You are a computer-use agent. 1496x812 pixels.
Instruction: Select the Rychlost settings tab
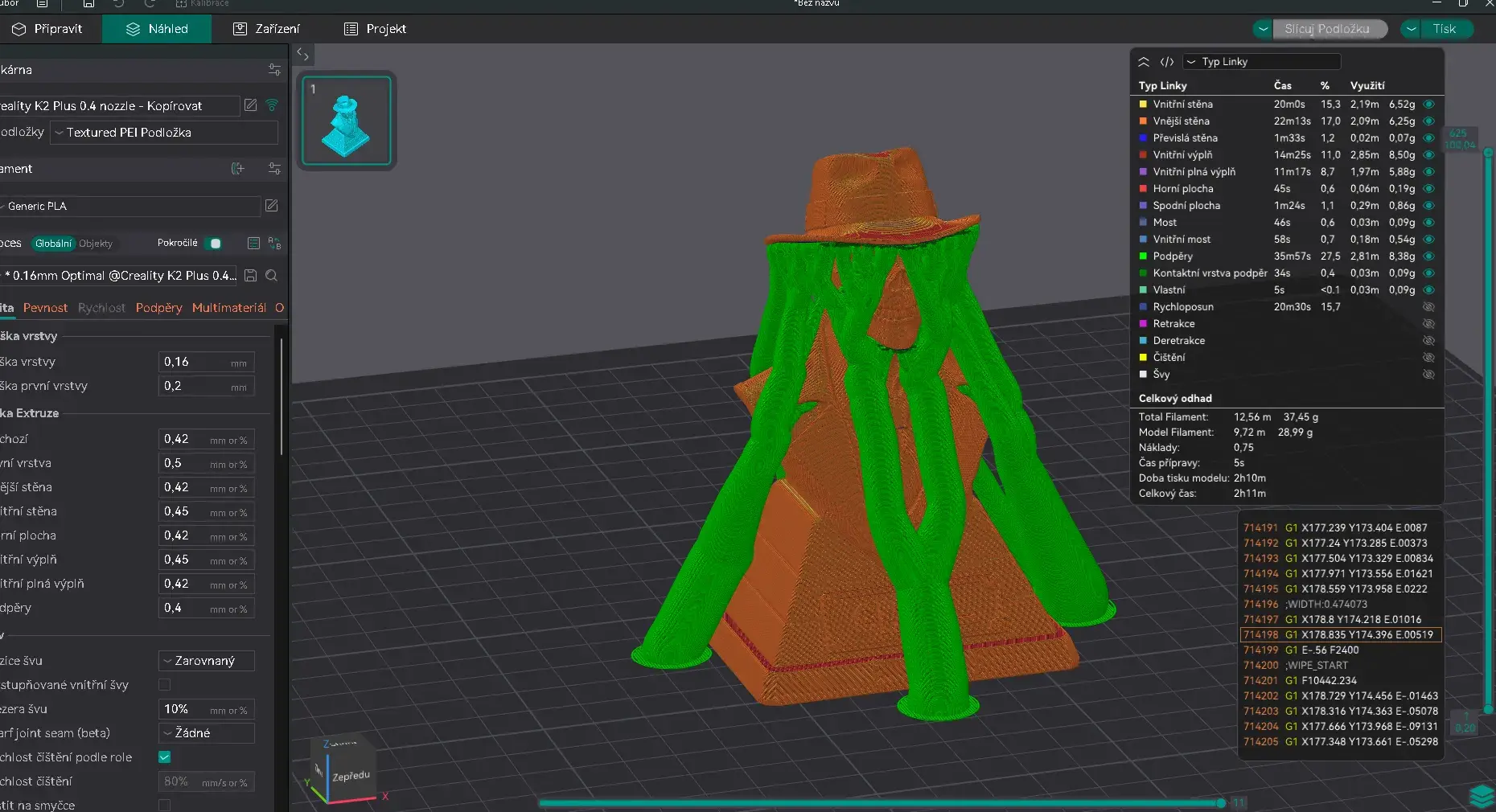pyautogui.click(x=101, y=308)
